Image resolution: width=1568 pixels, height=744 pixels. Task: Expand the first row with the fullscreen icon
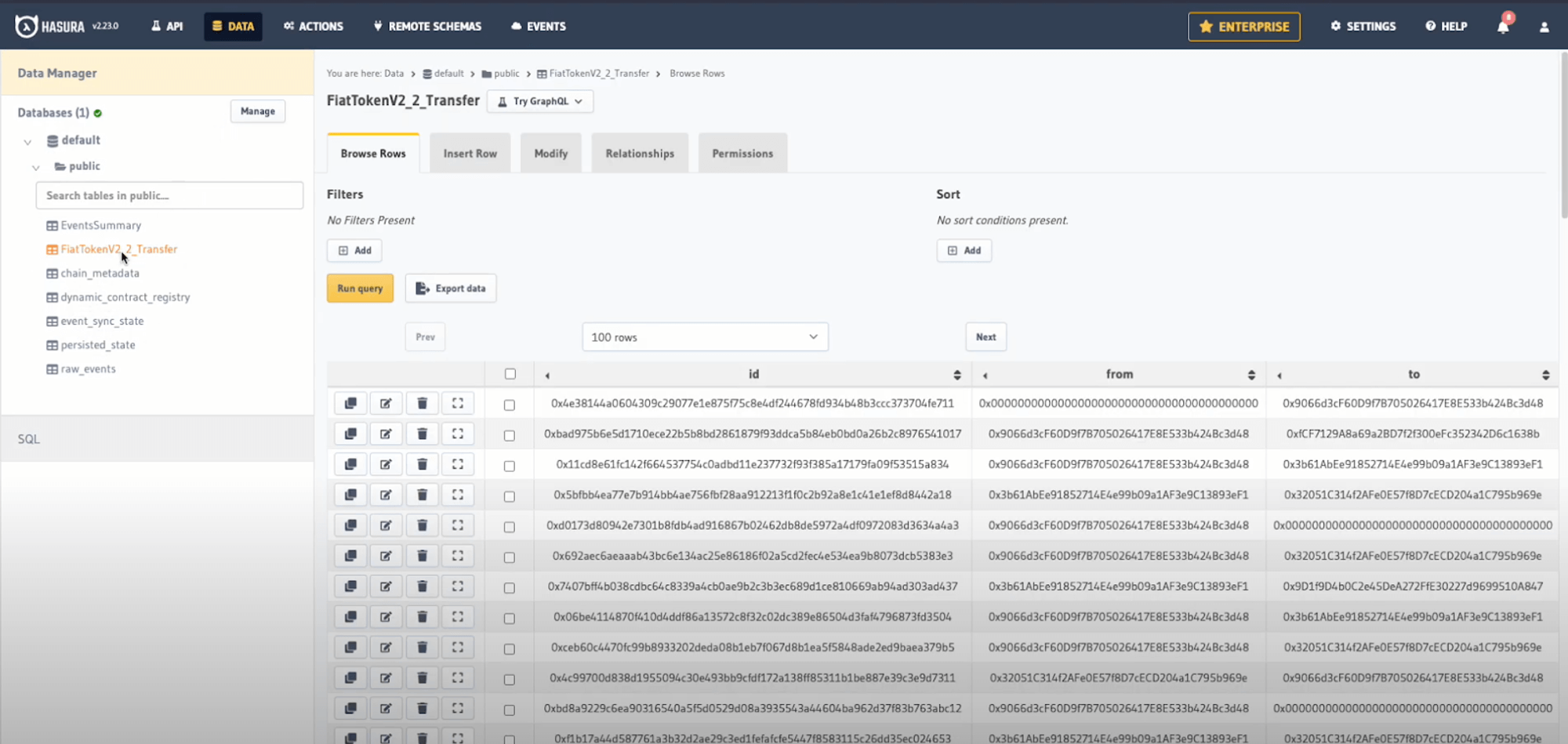pyautogui.click(x=458, y=403)
